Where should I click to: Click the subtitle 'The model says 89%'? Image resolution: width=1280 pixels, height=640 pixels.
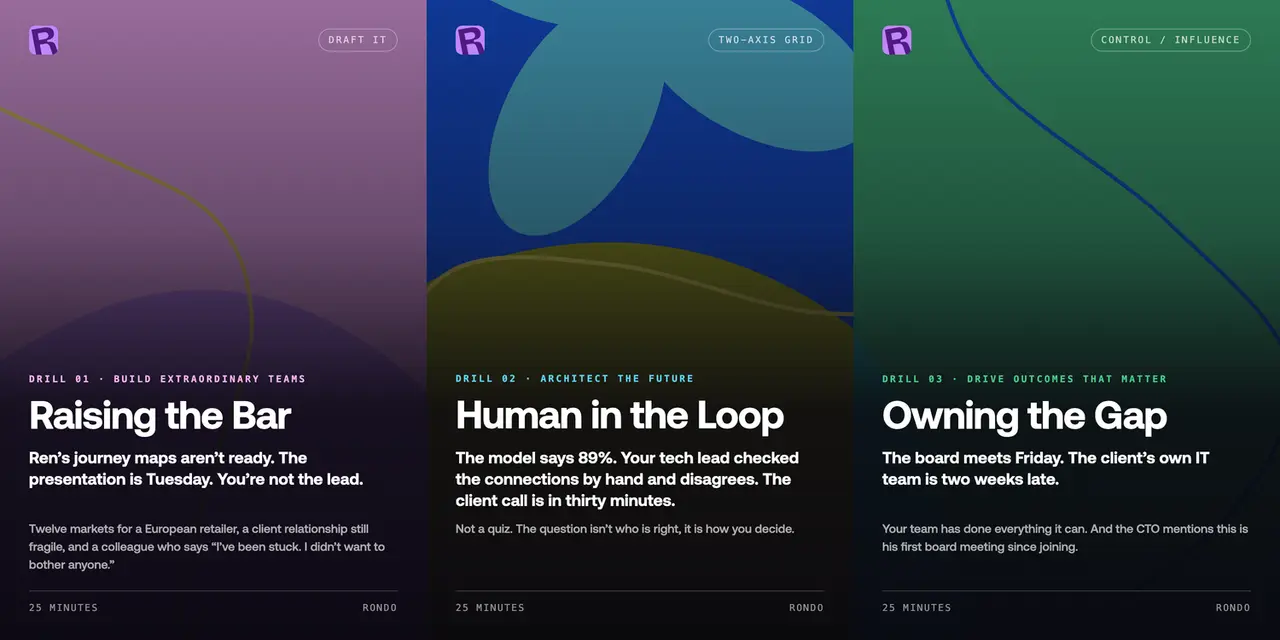627,479
